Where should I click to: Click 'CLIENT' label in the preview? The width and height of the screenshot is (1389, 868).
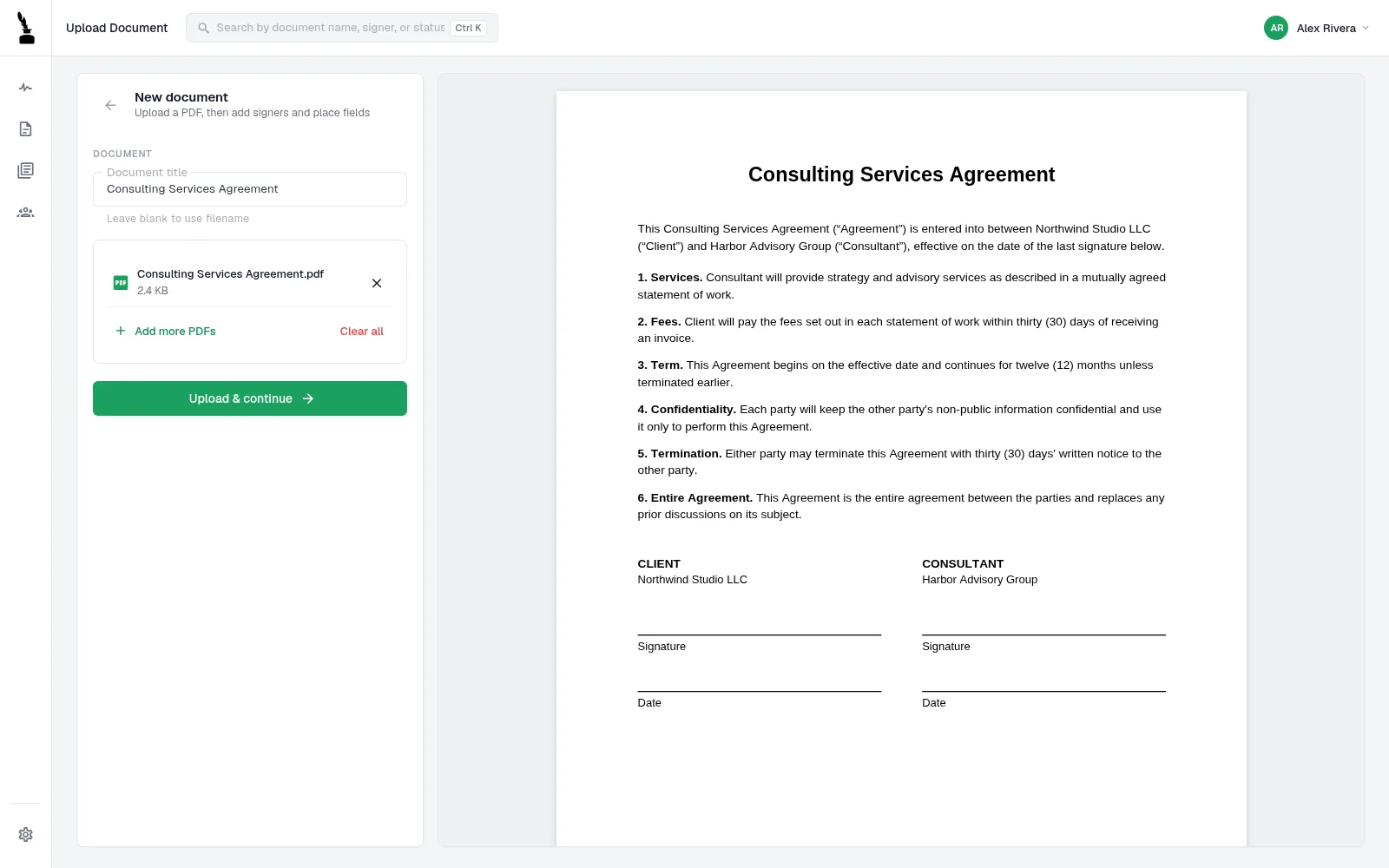coord(659,564)
